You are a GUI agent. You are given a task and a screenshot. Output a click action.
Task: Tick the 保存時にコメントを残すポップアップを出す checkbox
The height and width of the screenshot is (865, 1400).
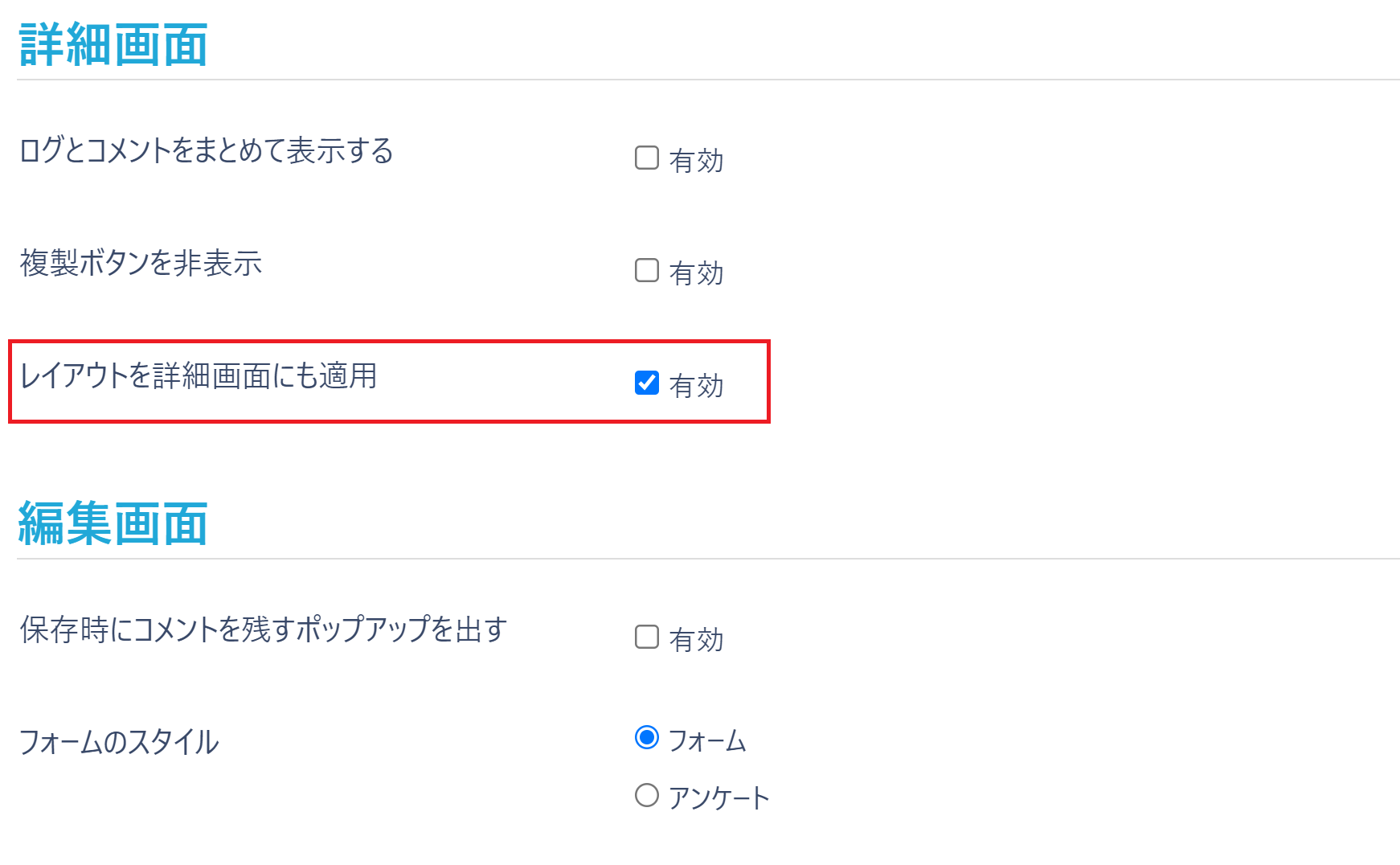coord(646,637)
